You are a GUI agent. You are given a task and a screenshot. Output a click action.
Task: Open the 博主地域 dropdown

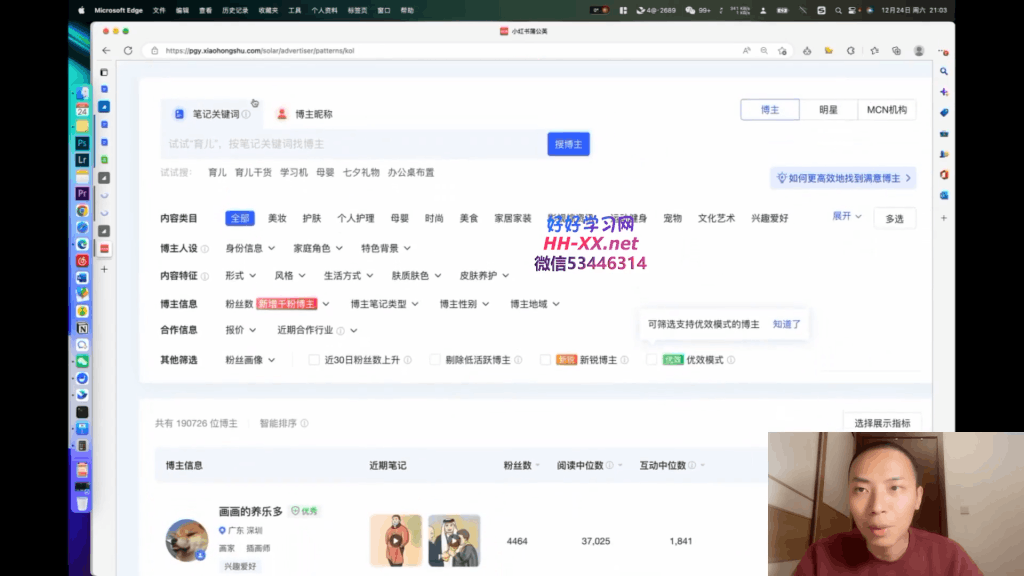(x=535, y=304)
